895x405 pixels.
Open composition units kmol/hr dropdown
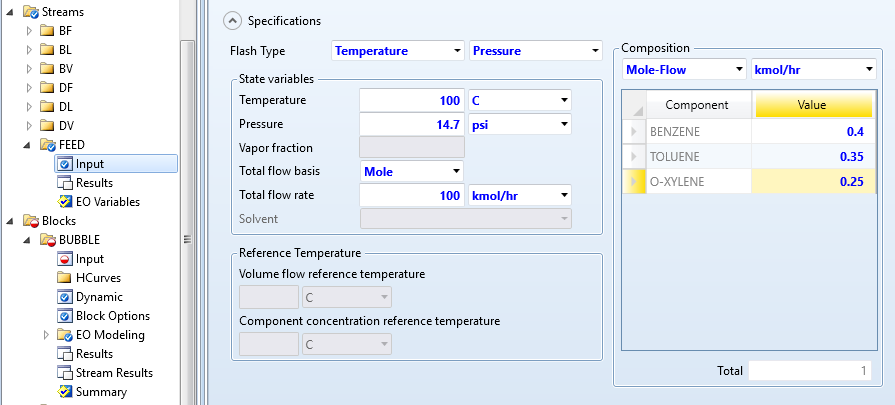click(869, 70)
